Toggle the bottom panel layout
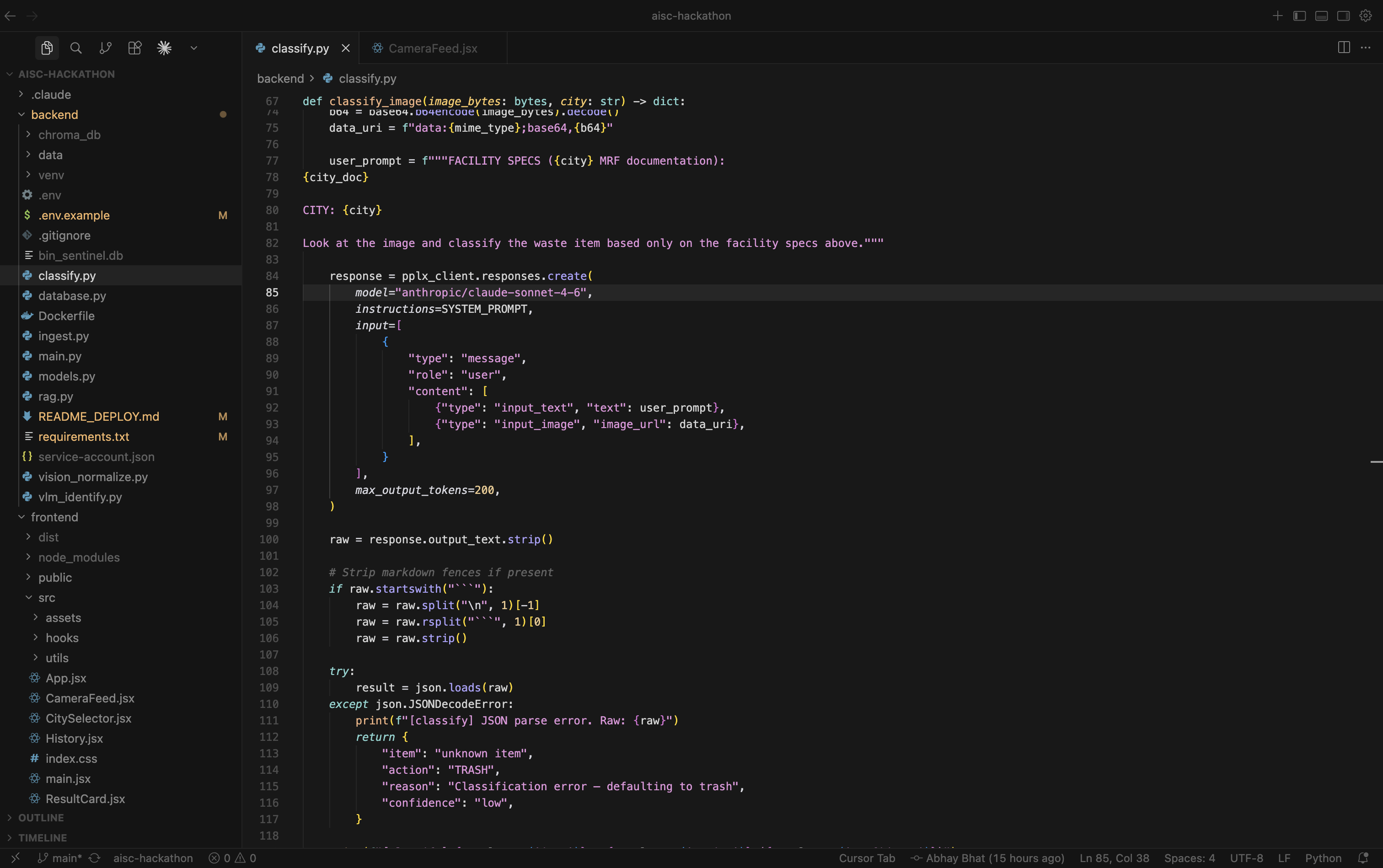 1321,16
